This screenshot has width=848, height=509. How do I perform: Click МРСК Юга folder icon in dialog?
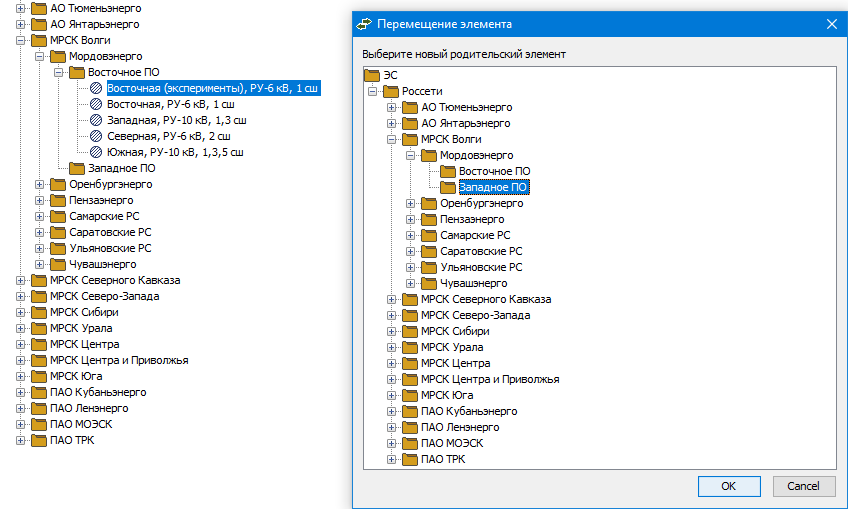pos(410,395)
